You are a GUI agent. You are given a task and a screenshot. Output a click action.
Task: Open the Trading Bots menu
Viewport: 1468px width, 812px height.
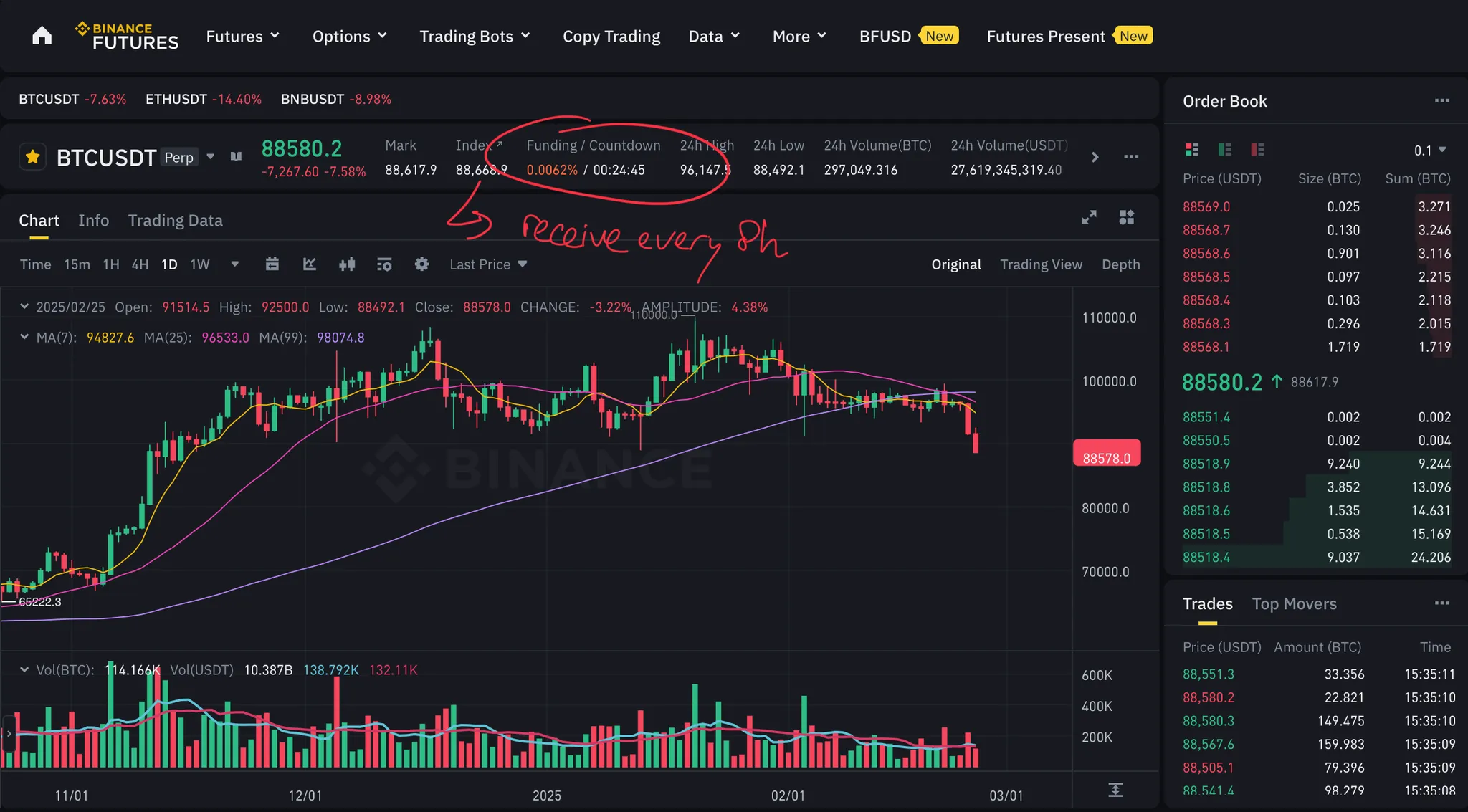pos(474,37)
